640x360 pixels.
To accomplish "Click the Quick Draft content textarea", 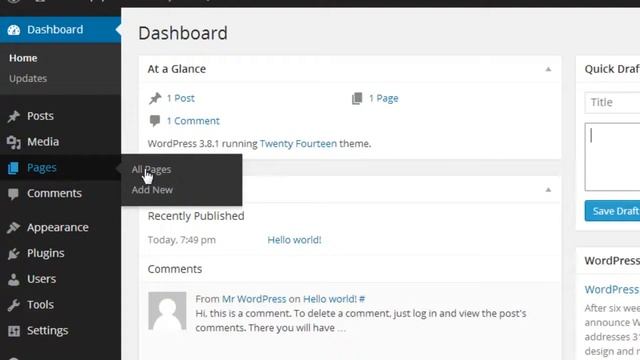I will 612,157.
